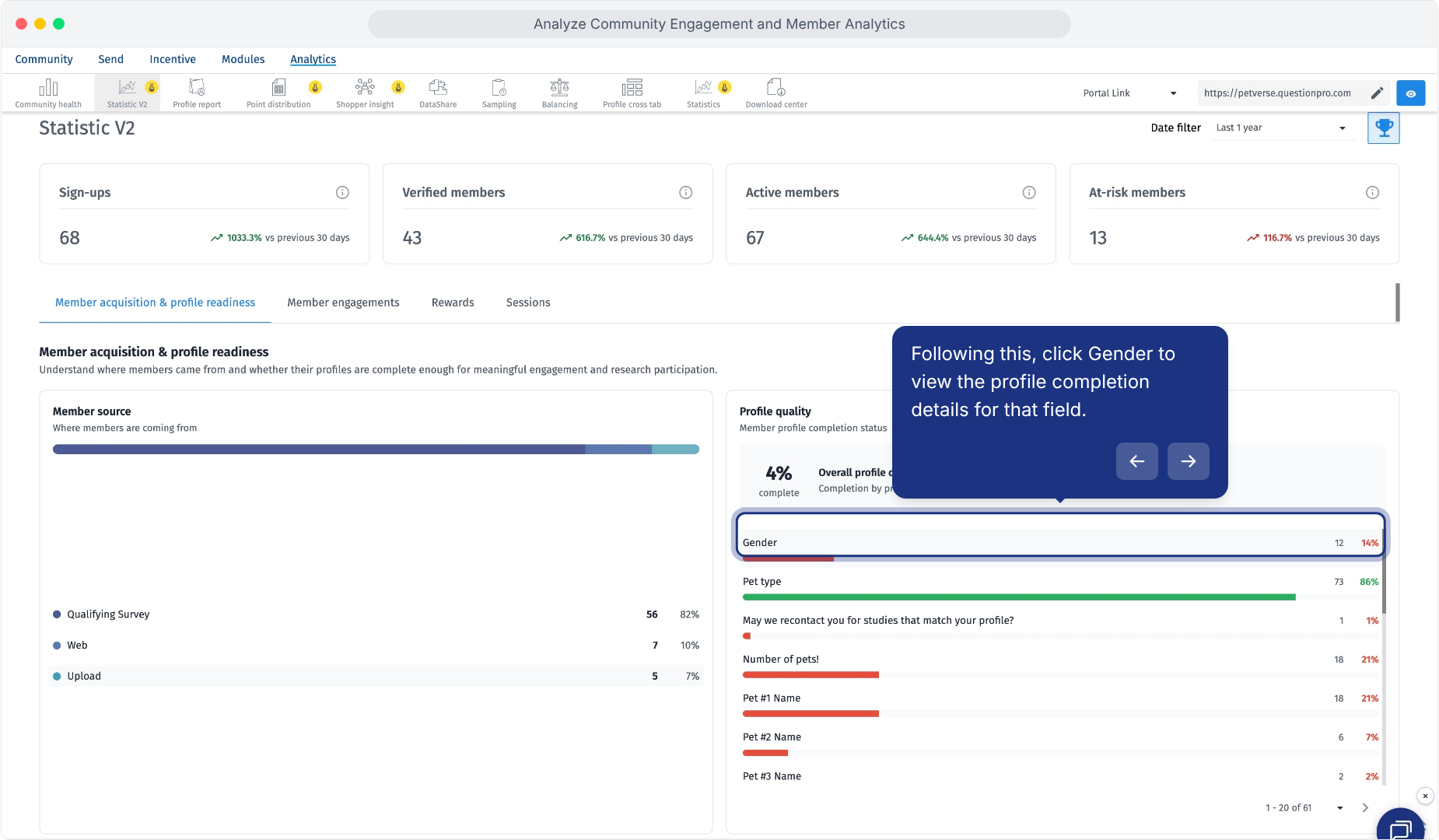The height and width of the screenshot is (840, 1439).
Task: Show info for Verified members card
Action: point(685,192)
